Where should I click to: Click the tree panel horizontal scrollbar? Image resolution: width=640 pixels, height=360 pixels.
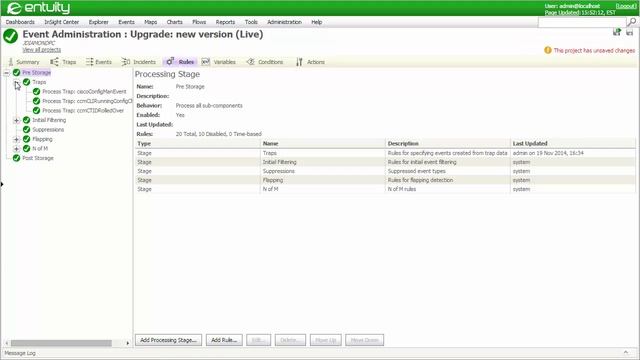coord(61,343)
